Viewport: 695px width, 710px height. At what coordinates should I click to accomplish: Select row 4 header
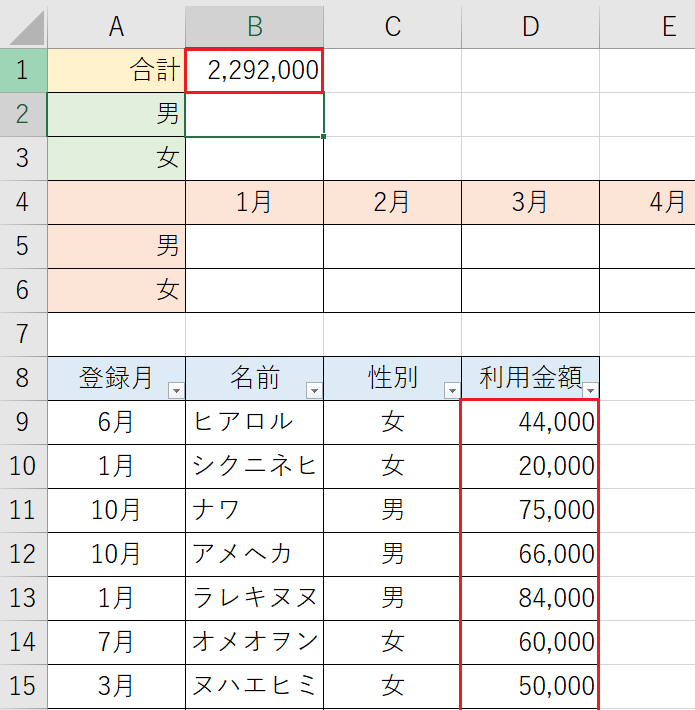tap(23, 202)
